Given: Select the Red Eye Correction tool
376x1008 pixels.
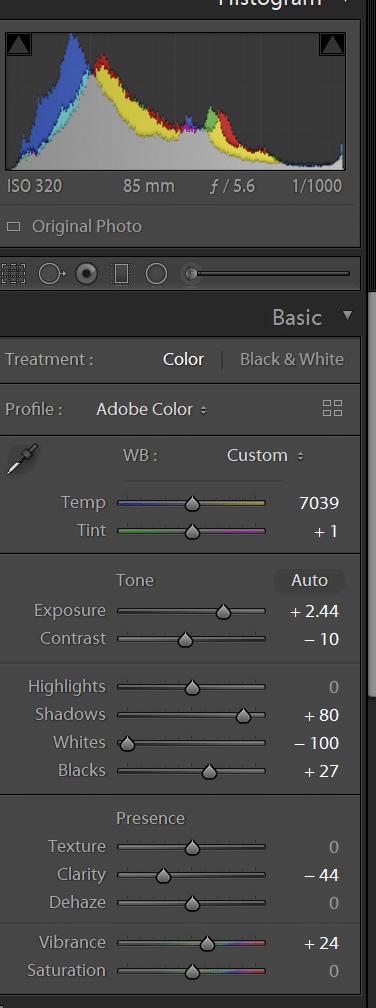Looking at the screenshot, I should tap(87, 274).
